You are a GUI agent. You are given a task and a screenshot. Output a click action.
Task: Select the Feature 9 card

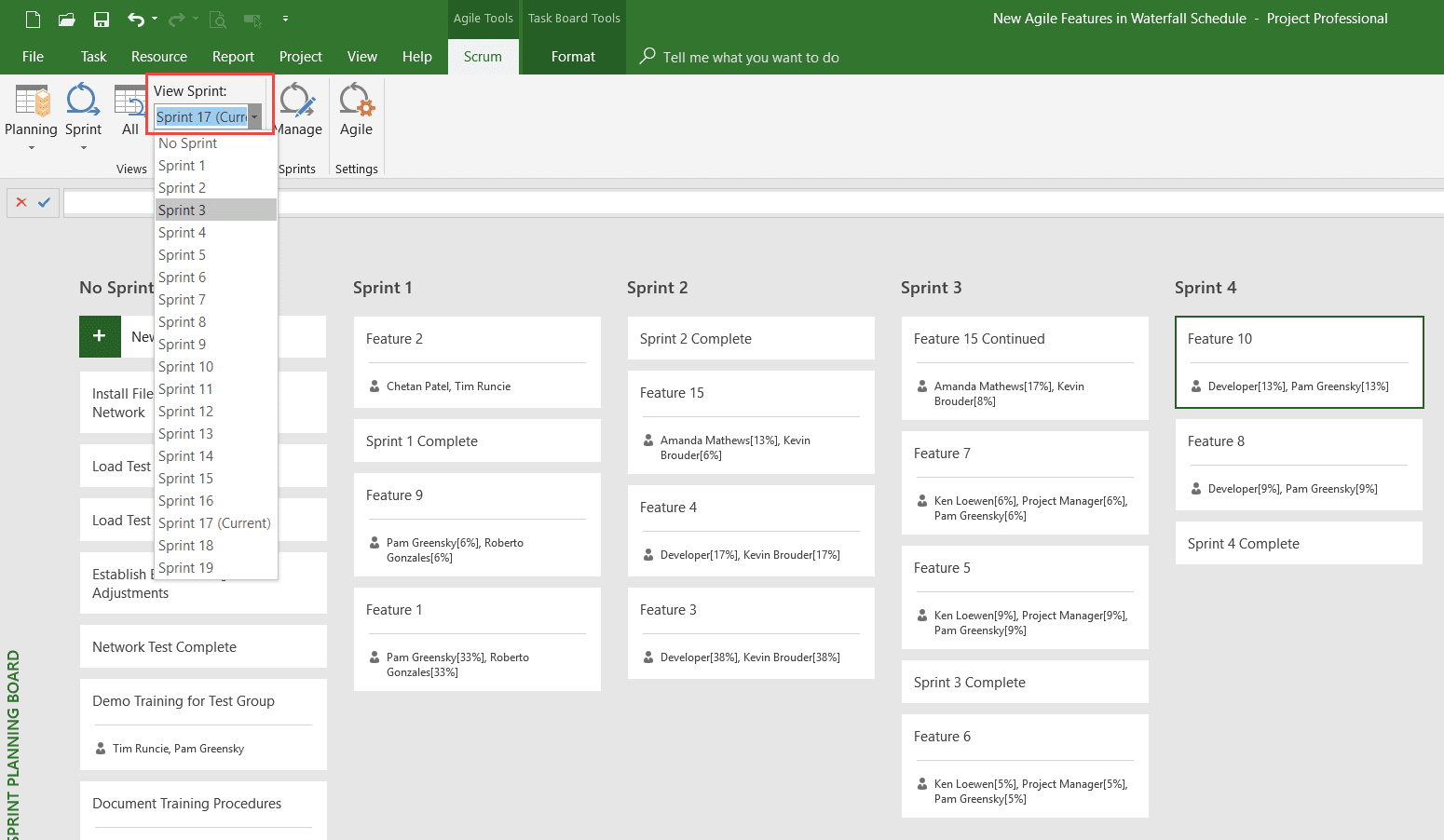tap(477, 524)
